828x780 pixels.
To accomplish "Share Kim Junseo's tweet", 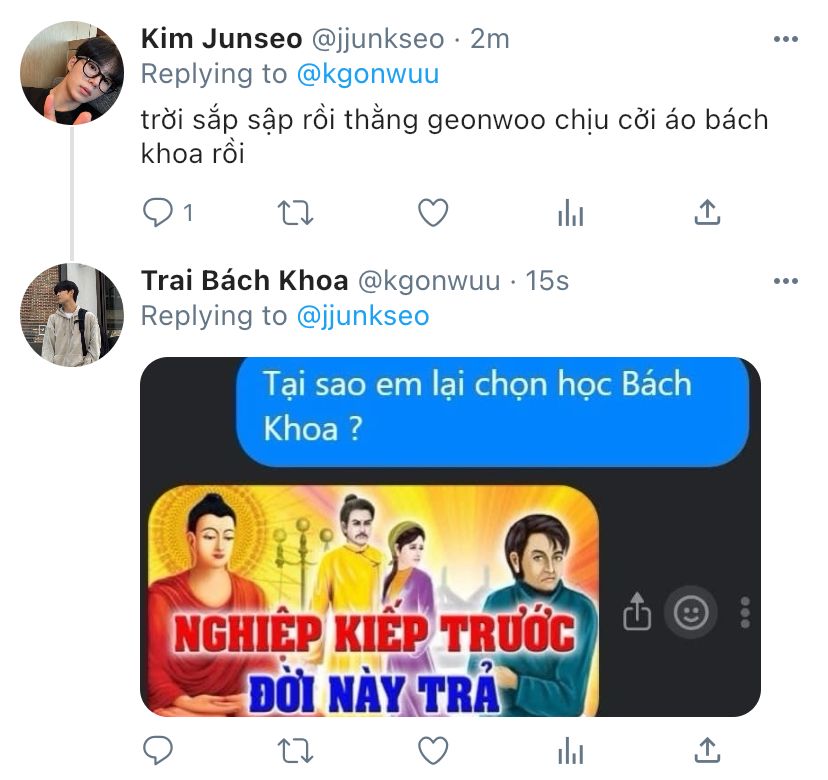I will point(707,212).
